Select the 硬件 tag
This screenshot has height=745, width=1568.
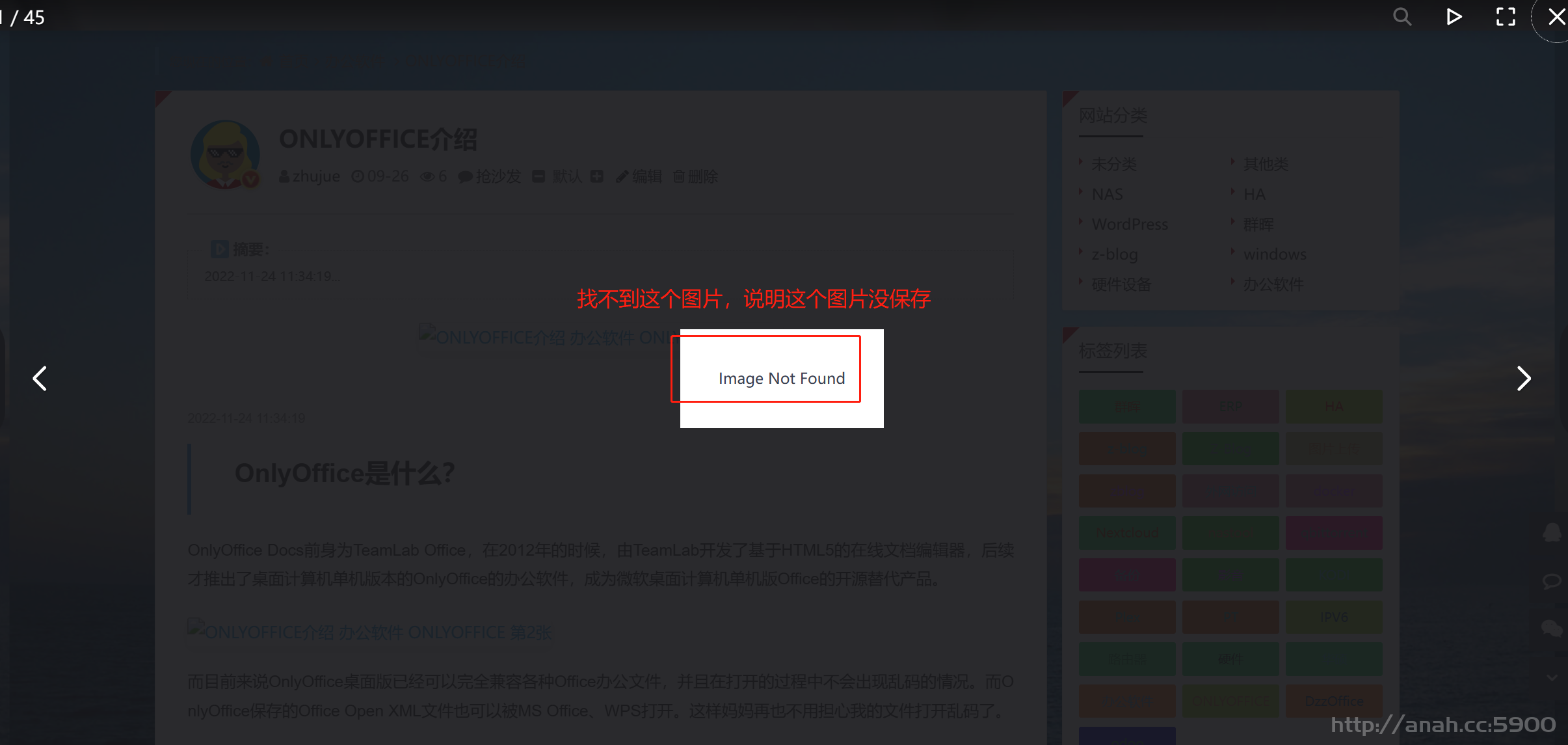(x=1230, y=659)
